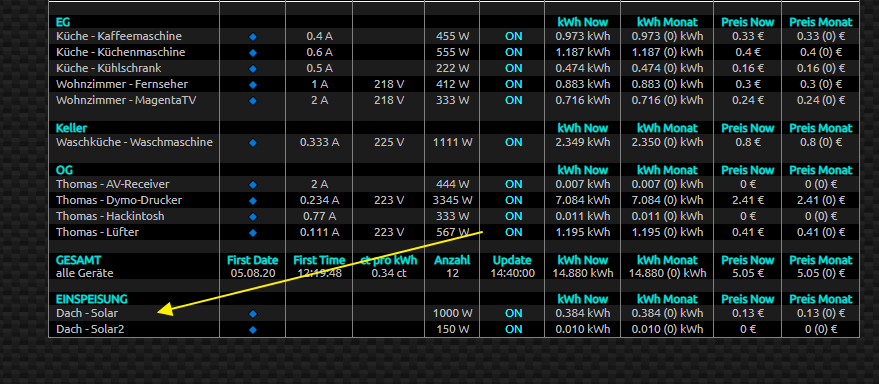Click the blue diamond icon for Waschküche - Waschmaschine

point(253,142)
